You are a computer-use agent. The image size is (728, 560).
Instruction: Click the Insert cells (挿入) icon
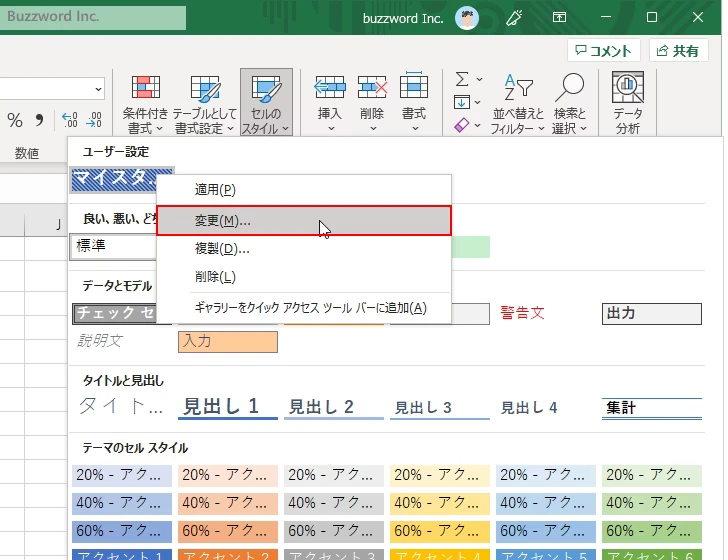(330, 87)
